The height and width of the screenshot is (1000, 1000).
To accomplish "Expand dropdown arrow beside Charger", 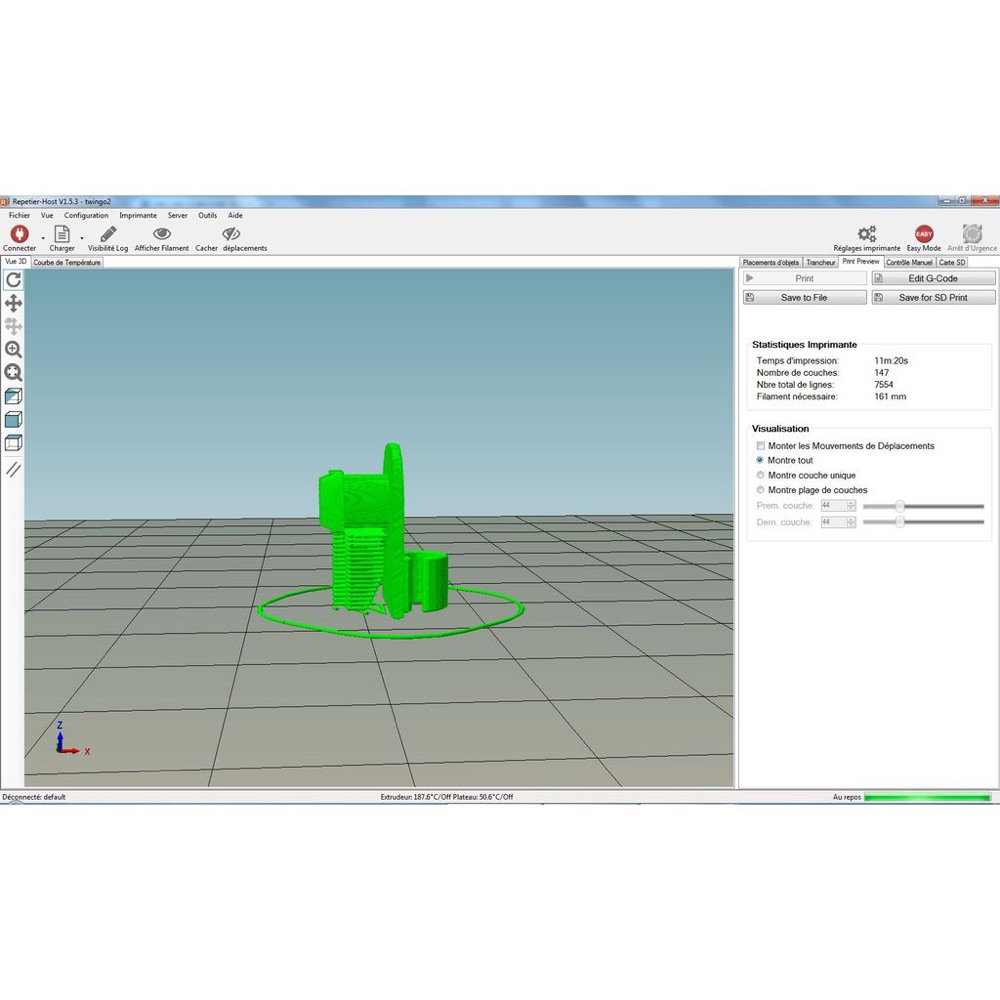I will click(x=82, y=239).
